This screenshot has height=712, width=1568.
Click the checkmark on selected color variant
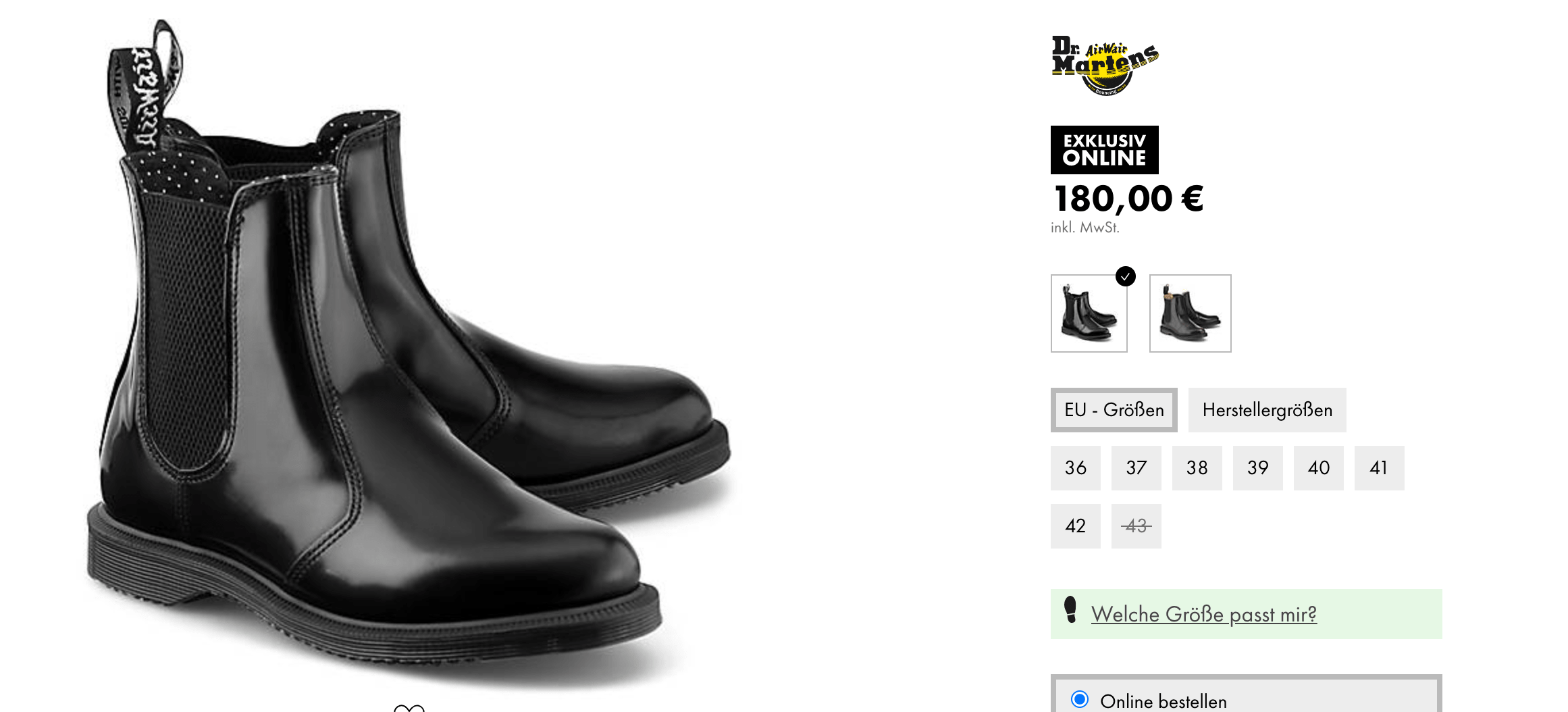click(x=1126, y=276)
